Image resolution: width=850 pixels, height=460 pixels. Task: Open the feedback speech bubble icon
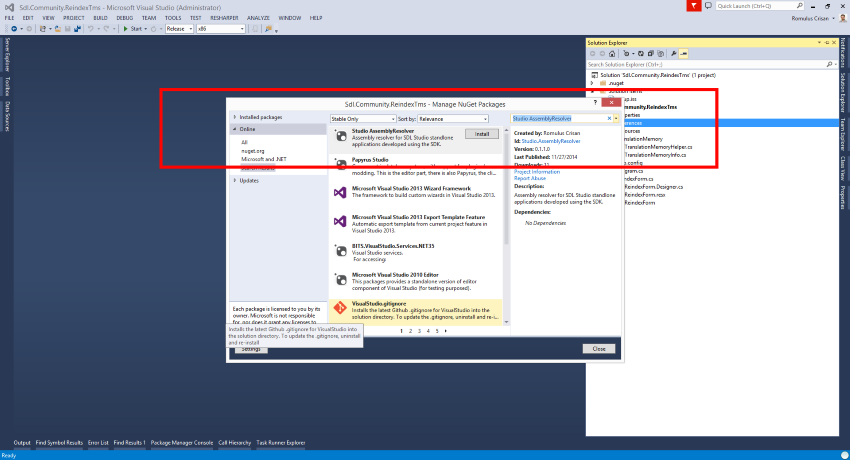click(x=709, y=6)
